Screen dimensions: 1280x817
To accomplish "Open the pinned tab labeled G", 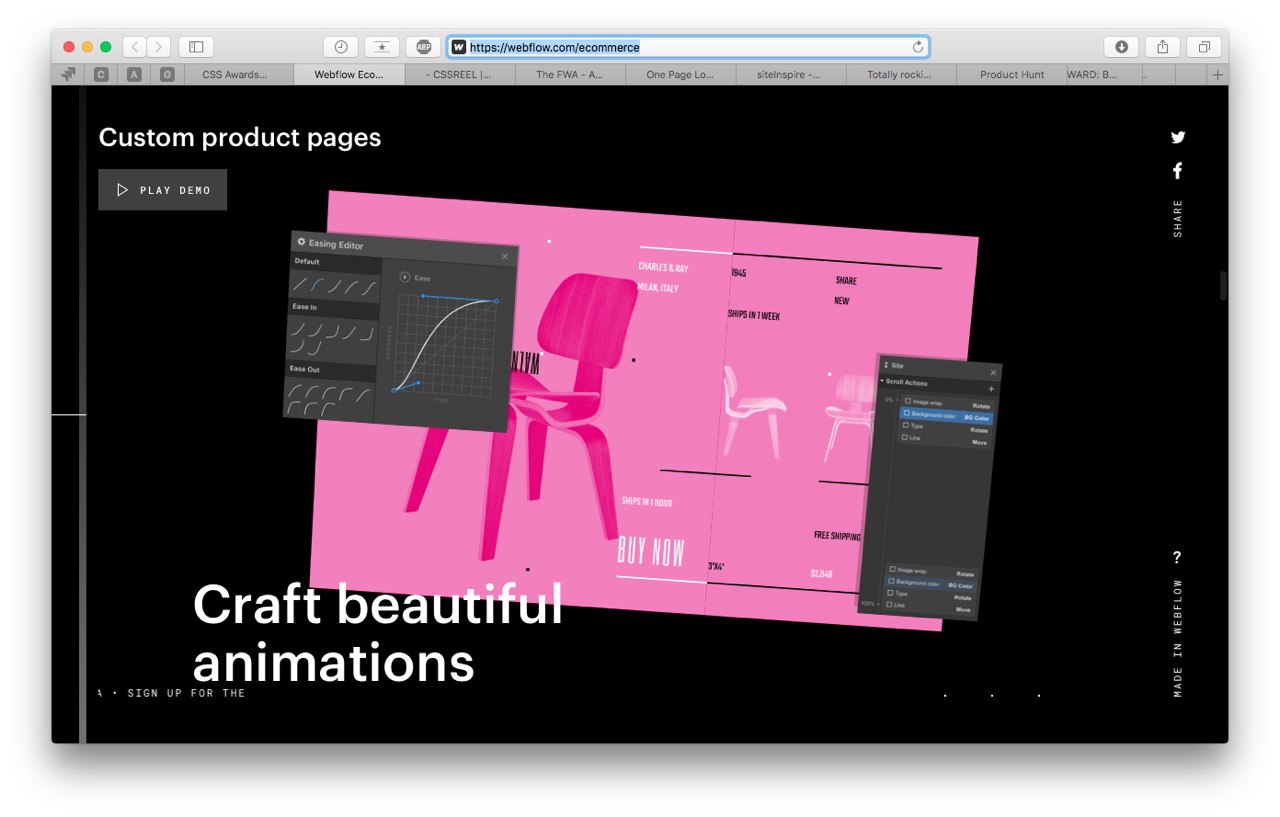I will [167, 74].
